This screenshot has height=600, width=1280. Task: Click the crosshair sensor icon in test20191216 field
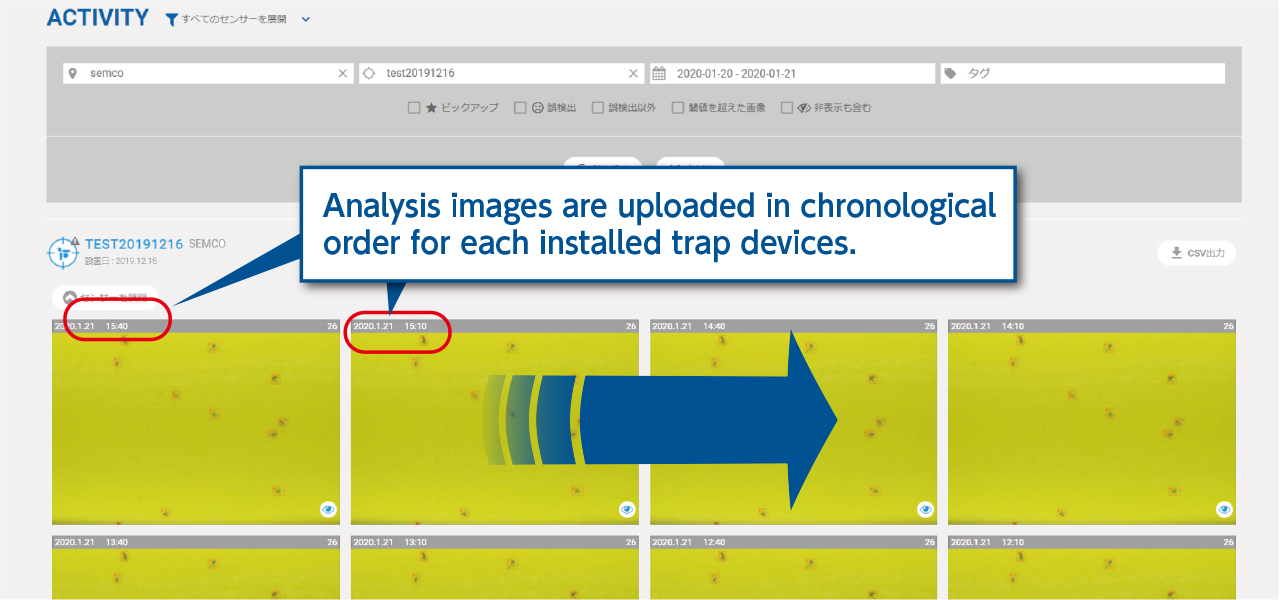pos(369,73)
